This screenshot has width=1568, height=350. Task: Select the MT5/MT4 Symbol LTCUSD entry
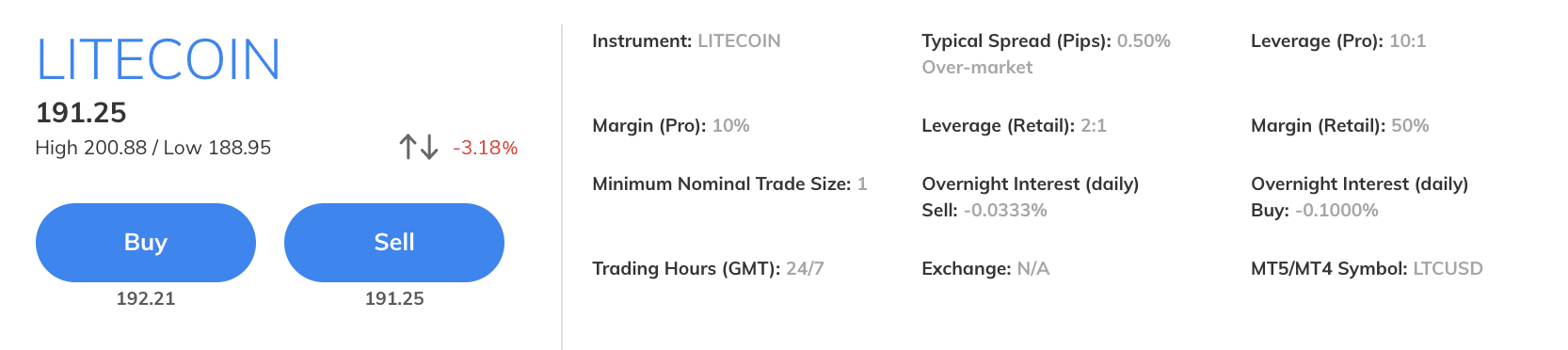[1367, 269]
